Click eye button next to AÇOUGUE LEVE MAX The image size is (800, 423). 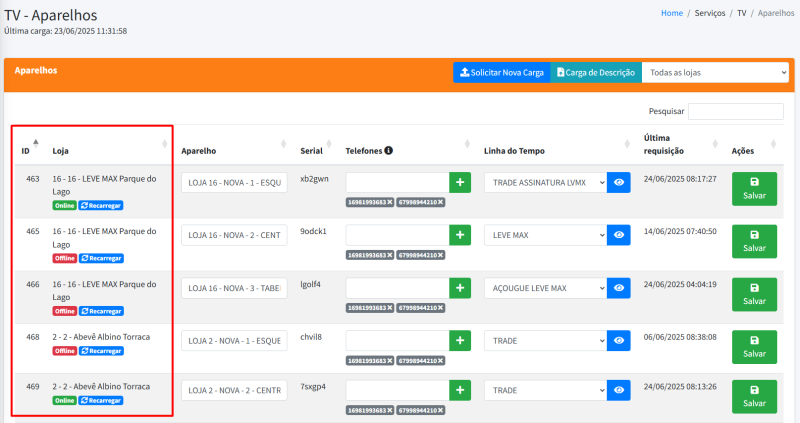(619, 288)
